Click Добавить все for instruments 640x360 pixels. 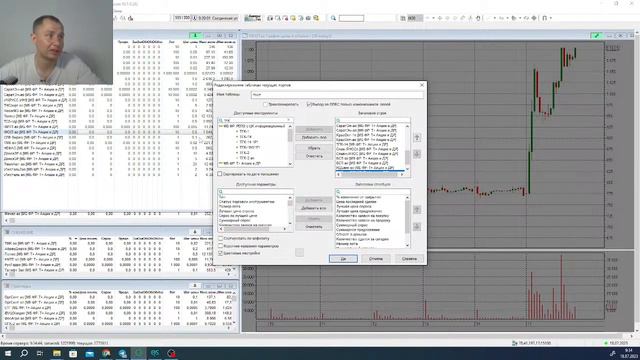tap(314, 137)
